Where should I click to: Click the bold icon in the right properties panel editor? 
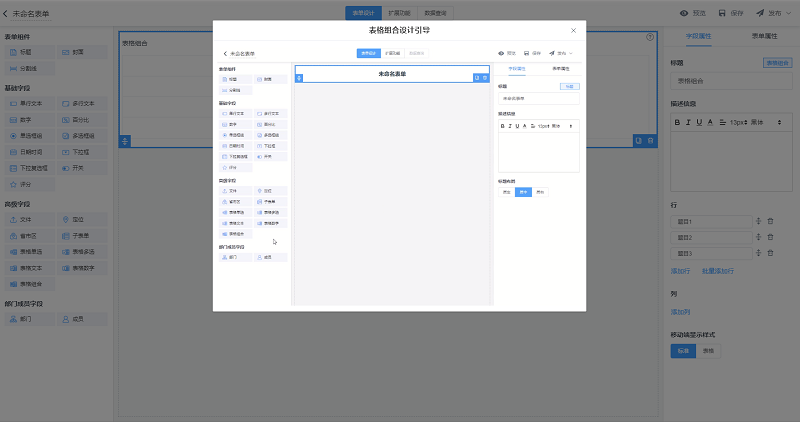[676, 122]
